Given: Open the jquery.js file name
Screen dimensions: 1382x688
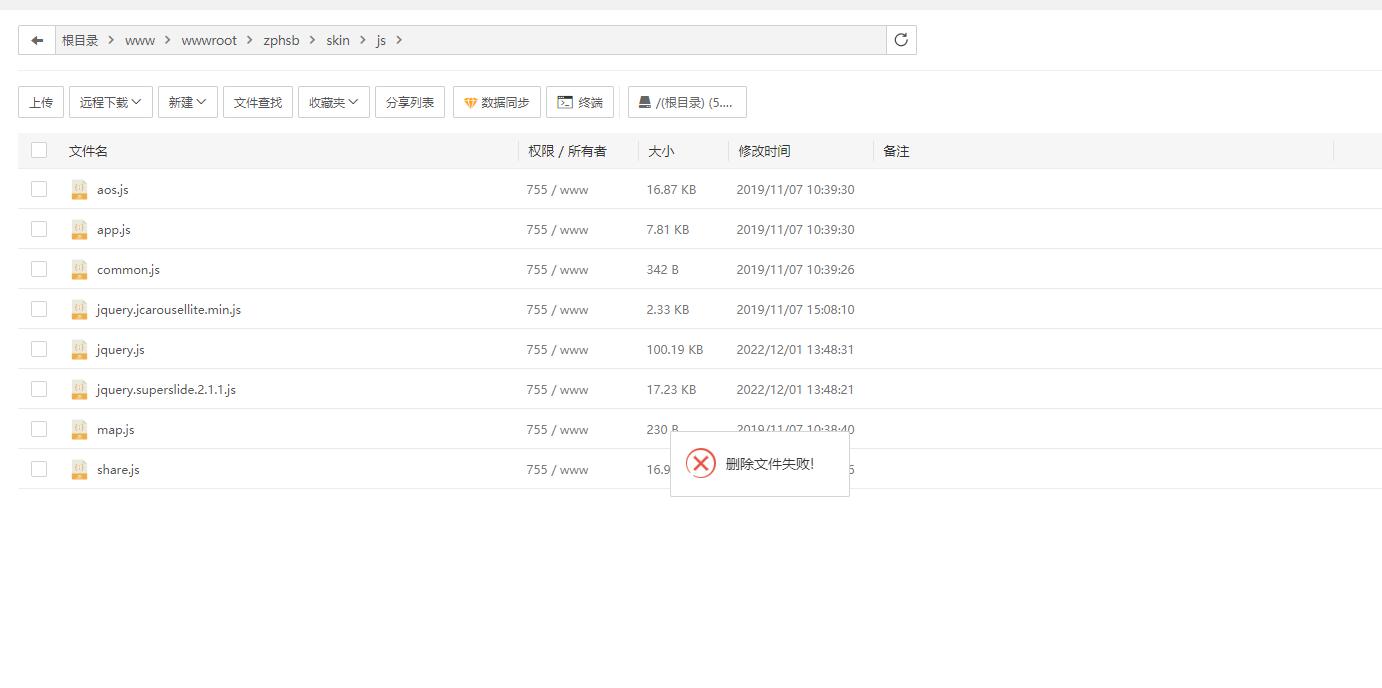Looking at the screenshot, I should 121,349.
